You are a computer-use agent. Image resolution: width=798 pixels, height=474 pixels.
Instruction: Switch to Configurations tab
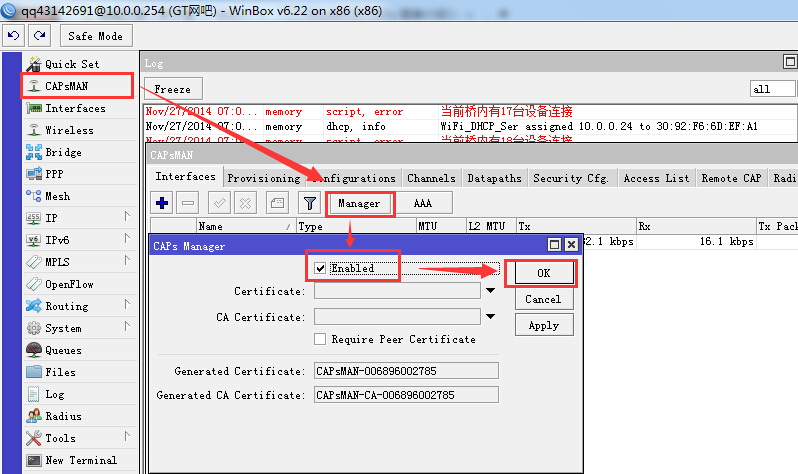coord(354,178)
